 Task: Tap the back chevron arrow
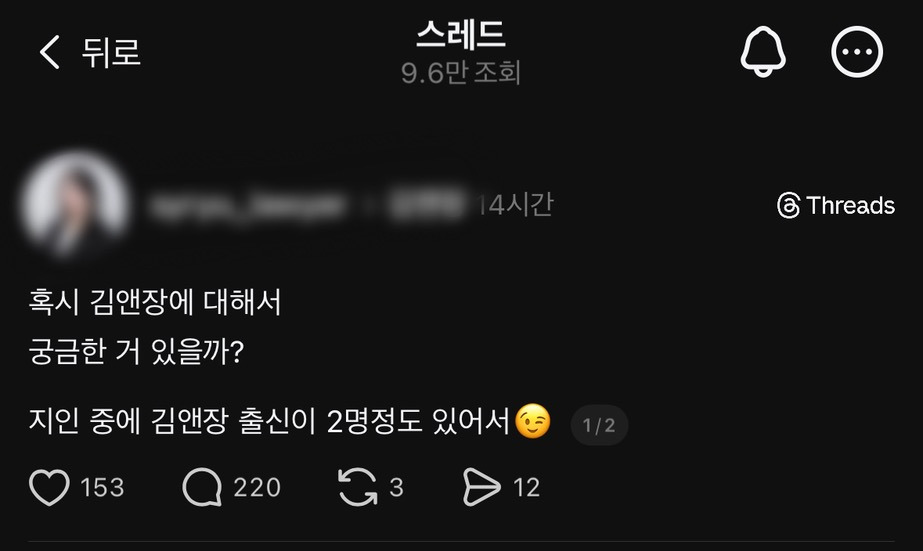point(49,52)
